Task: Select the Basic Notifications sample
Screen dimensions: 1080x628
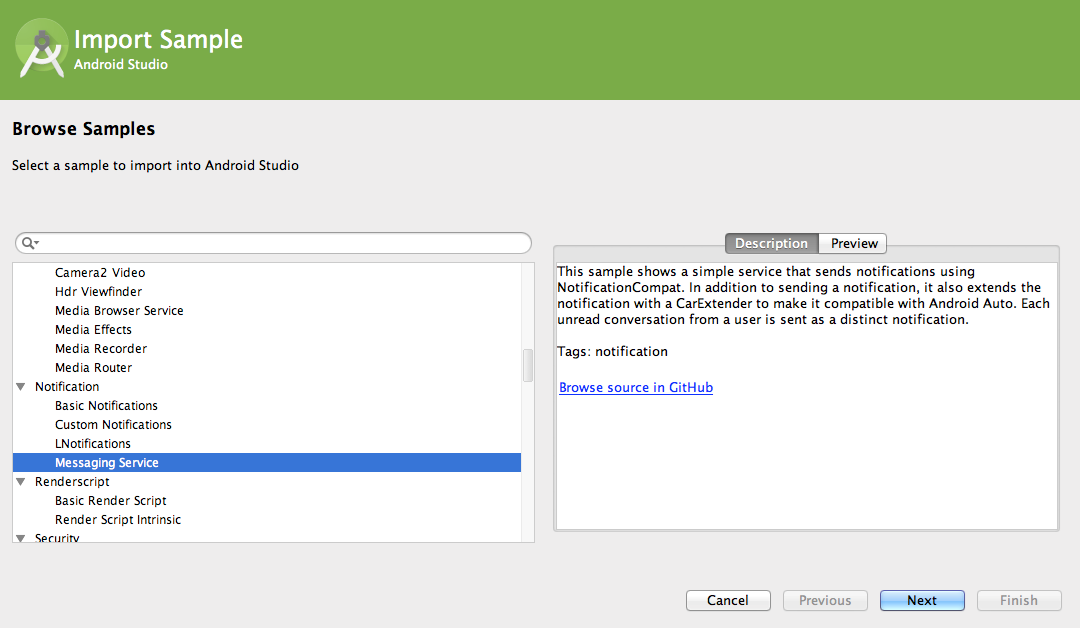Action: [106, 406]
